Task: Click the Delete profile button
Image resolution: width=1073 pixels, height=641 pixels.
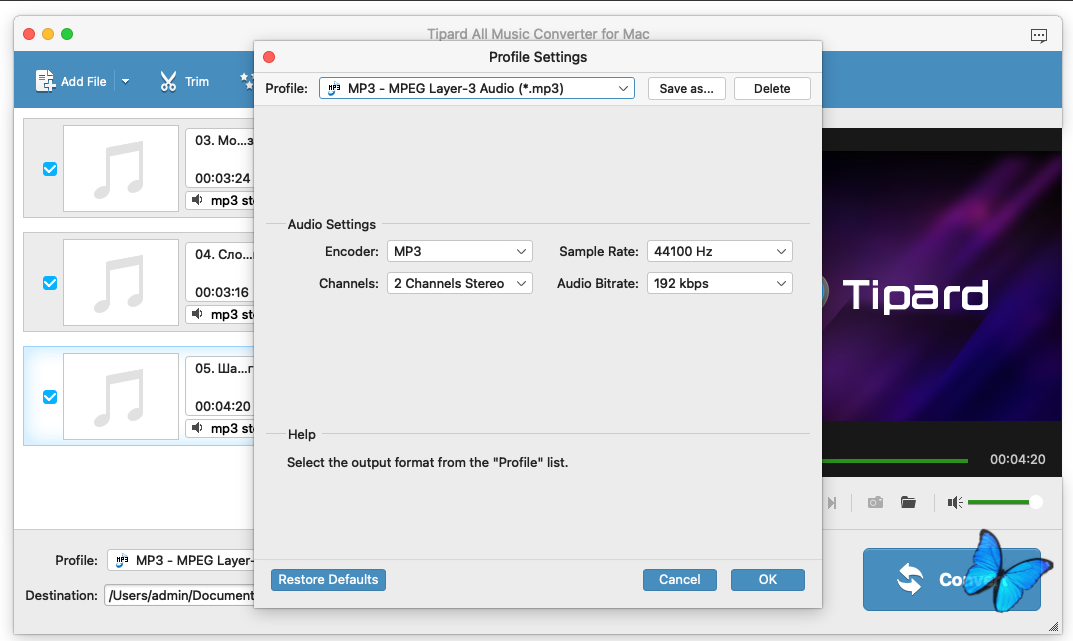Action: click(772, 88)
